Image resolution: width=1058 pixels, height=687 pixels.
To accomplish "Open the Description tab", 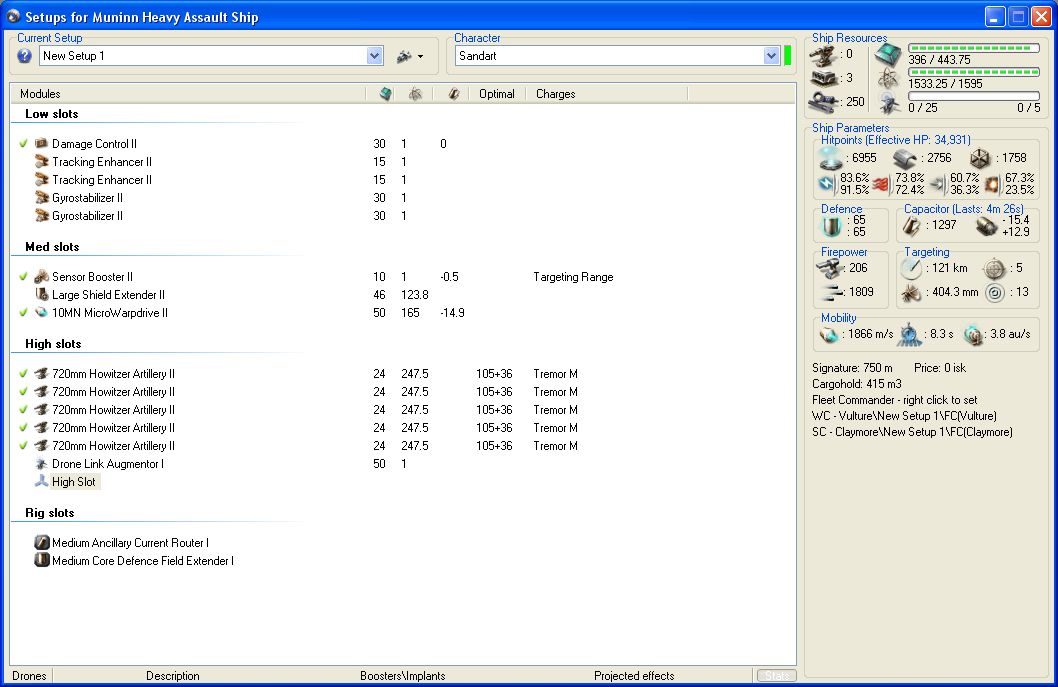I will [173, 676].
